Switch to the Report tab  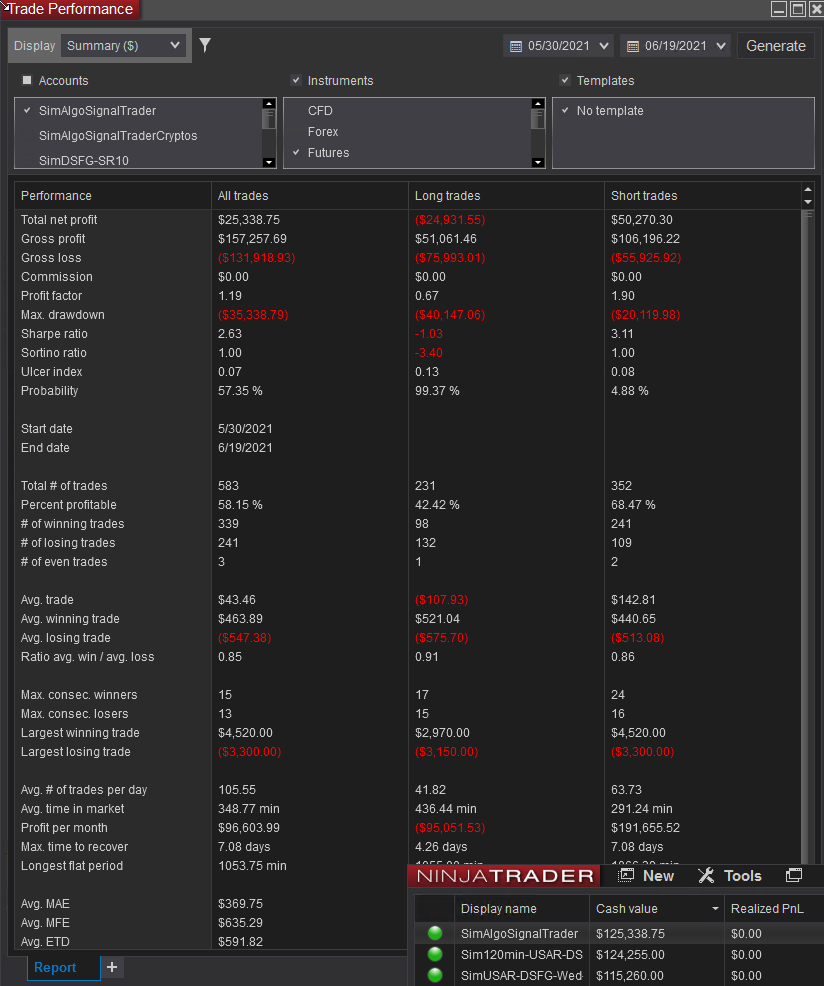click(55, 967)
